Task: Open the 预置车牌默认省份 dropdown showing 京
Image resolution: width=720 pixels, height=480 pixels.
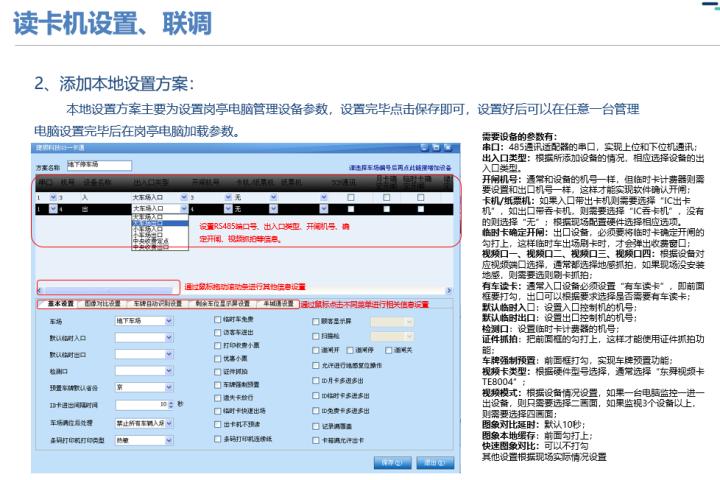Action: 169,387
